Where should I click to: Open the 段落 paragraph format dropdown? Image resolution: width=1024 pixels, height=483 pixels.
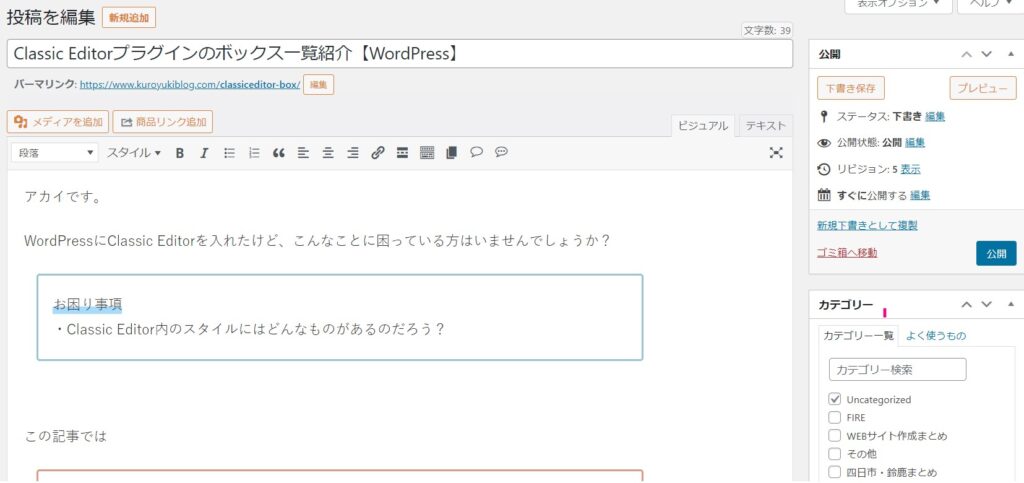55,153
